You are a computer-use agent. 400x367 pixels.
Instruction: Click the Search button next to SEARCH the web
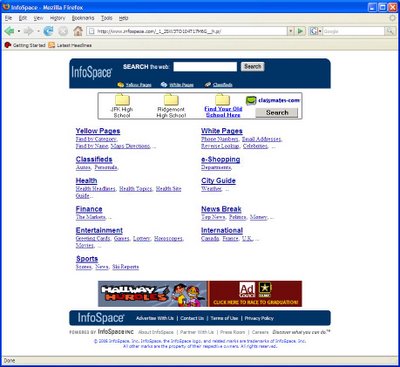pos(252,66)
